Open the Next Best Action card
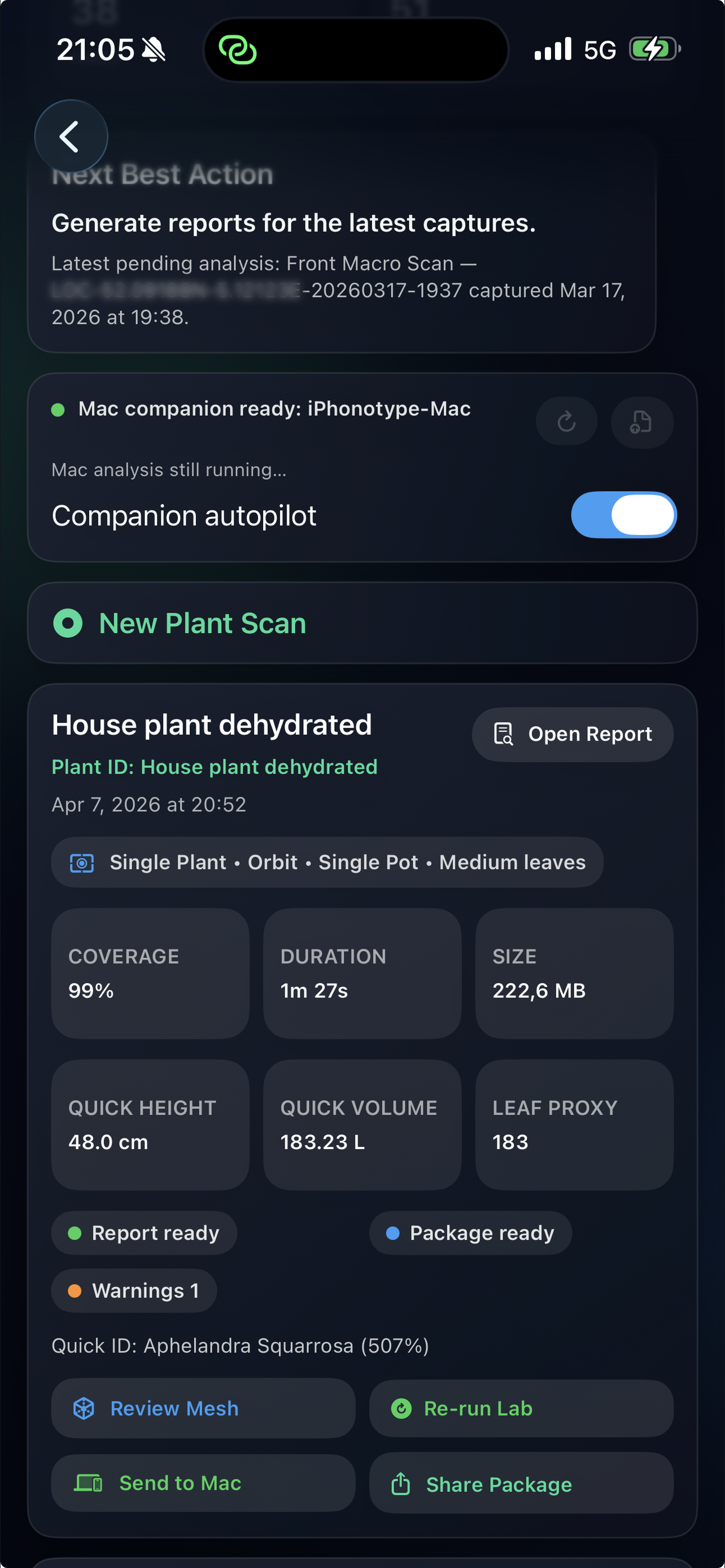Screen dimensions: 725x1568 point(342,243)
